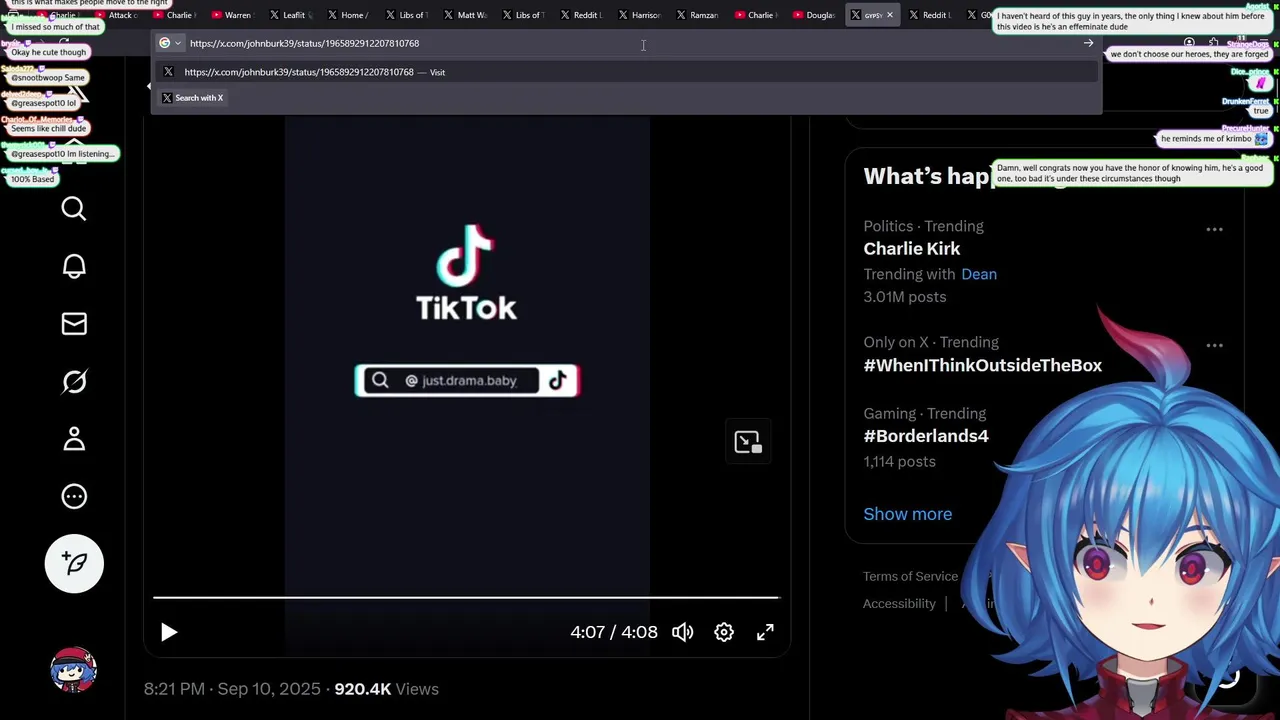Click the 1,114 posts text

tap(900, 461)
